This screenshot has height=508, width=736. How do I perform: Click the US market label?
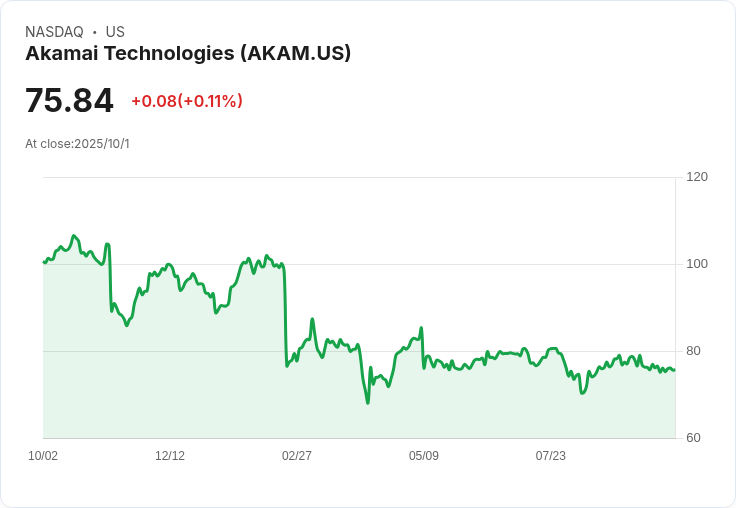click(115, 32)
